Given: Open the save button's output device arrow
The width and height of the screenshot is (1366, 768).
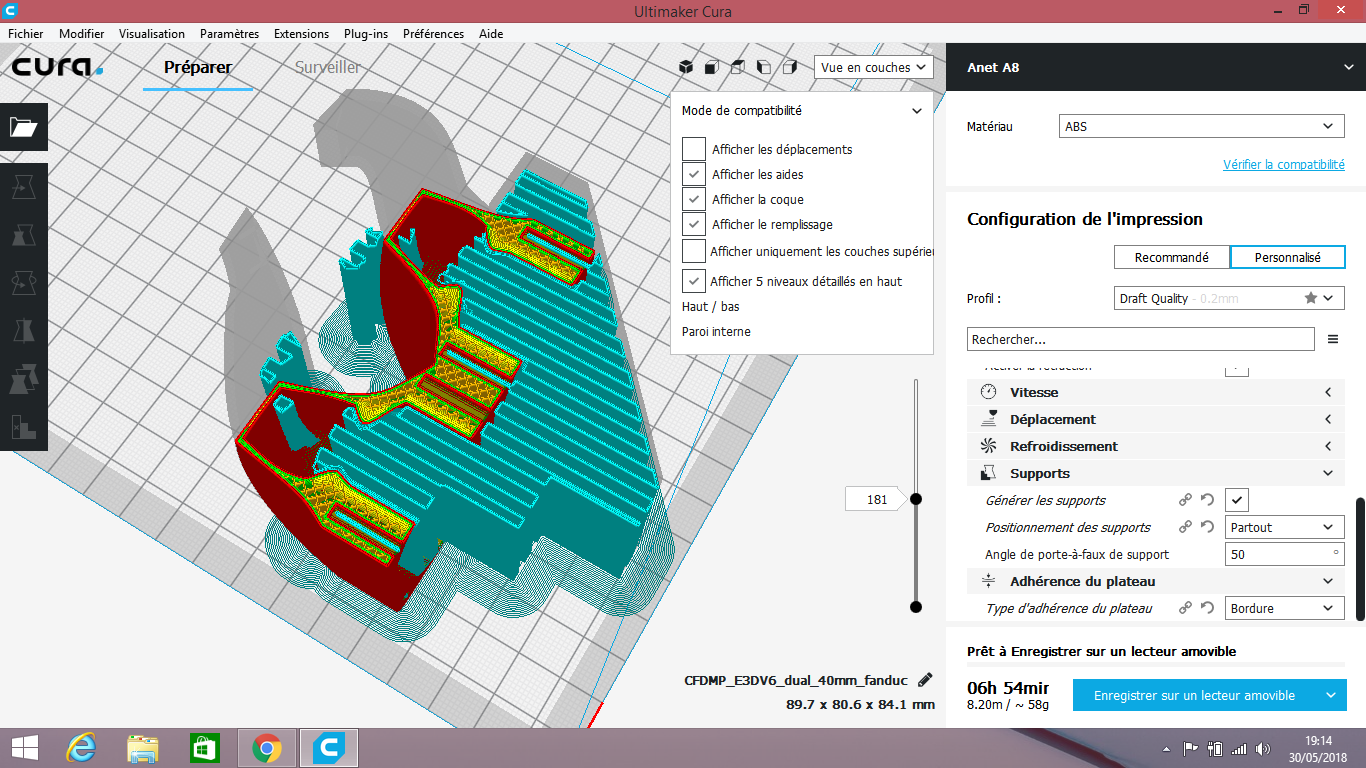Looking at the screenshot, I should [1331, 696].
